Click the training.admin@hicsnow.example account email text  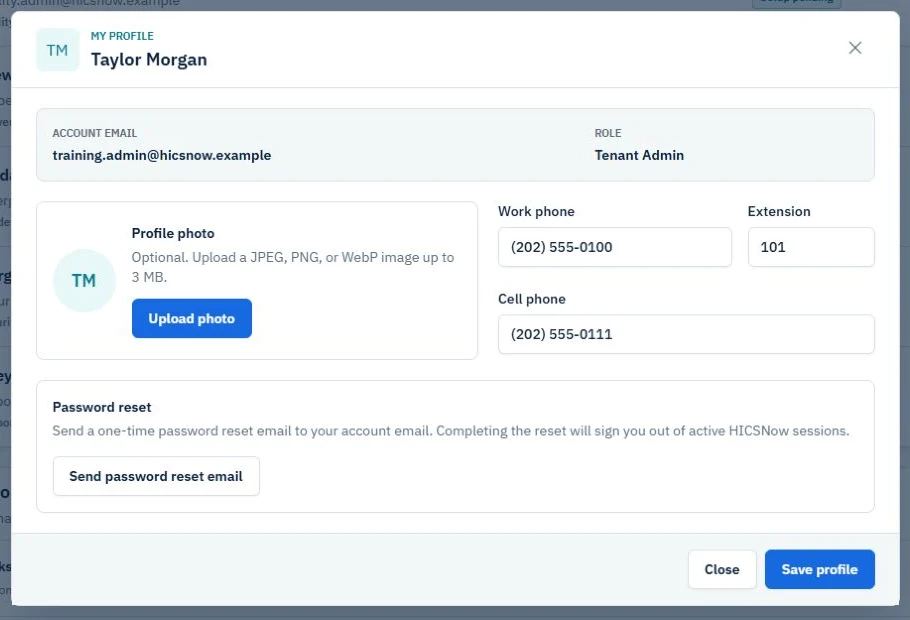(x=162, y=155)
